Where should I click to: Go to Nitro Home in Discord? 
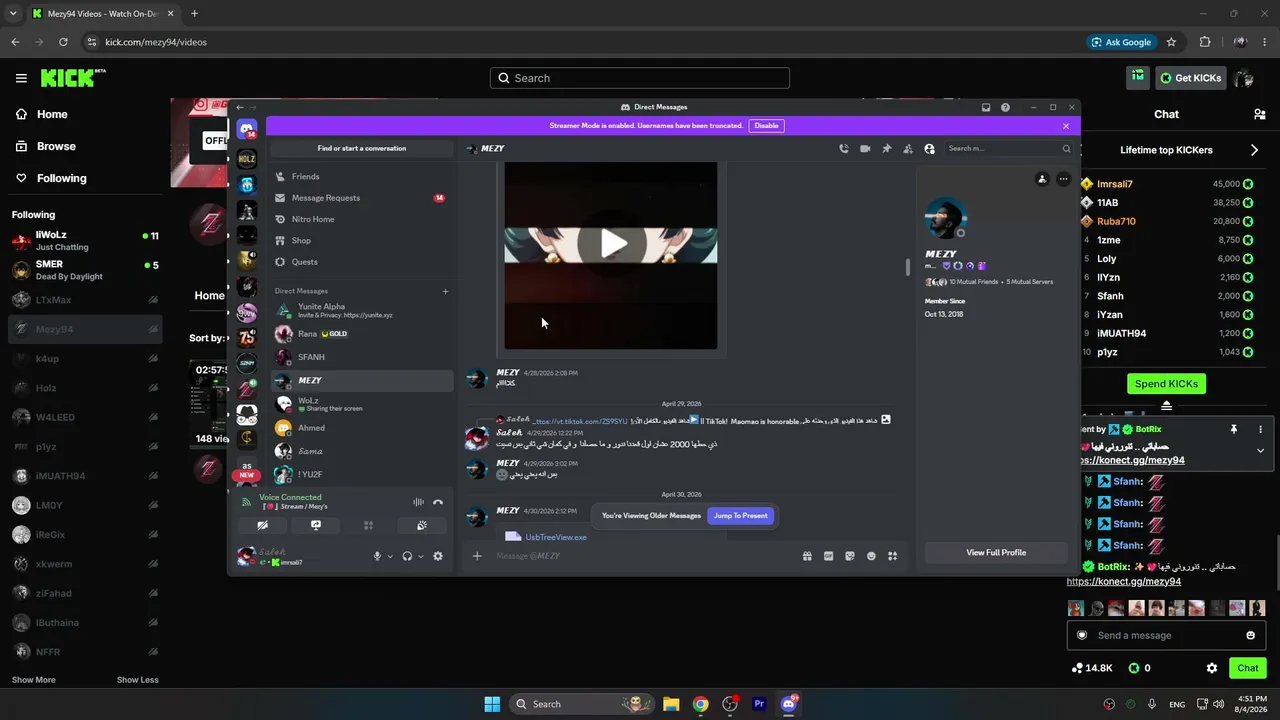360,219
